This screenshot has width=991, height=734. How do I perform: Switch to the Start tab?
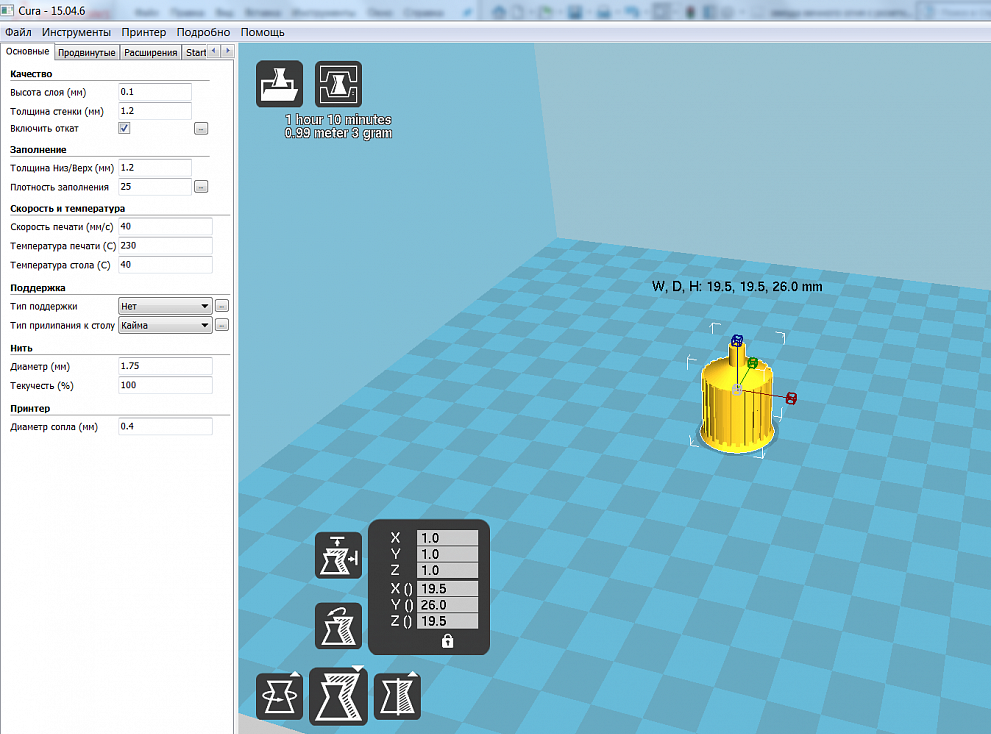coord(195,52)
